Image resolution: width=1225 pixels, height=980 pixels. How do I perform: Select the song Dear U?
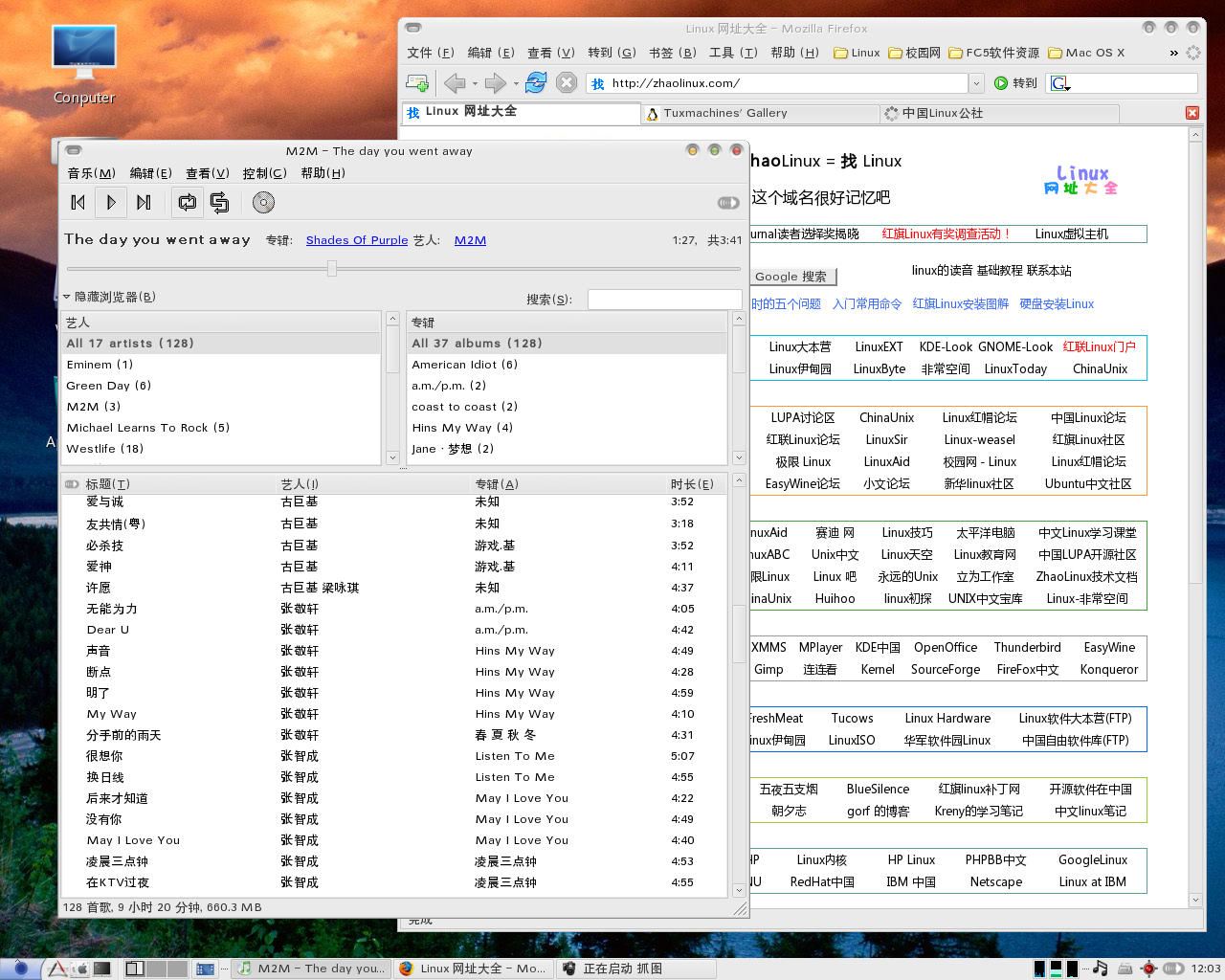[394, 630]
